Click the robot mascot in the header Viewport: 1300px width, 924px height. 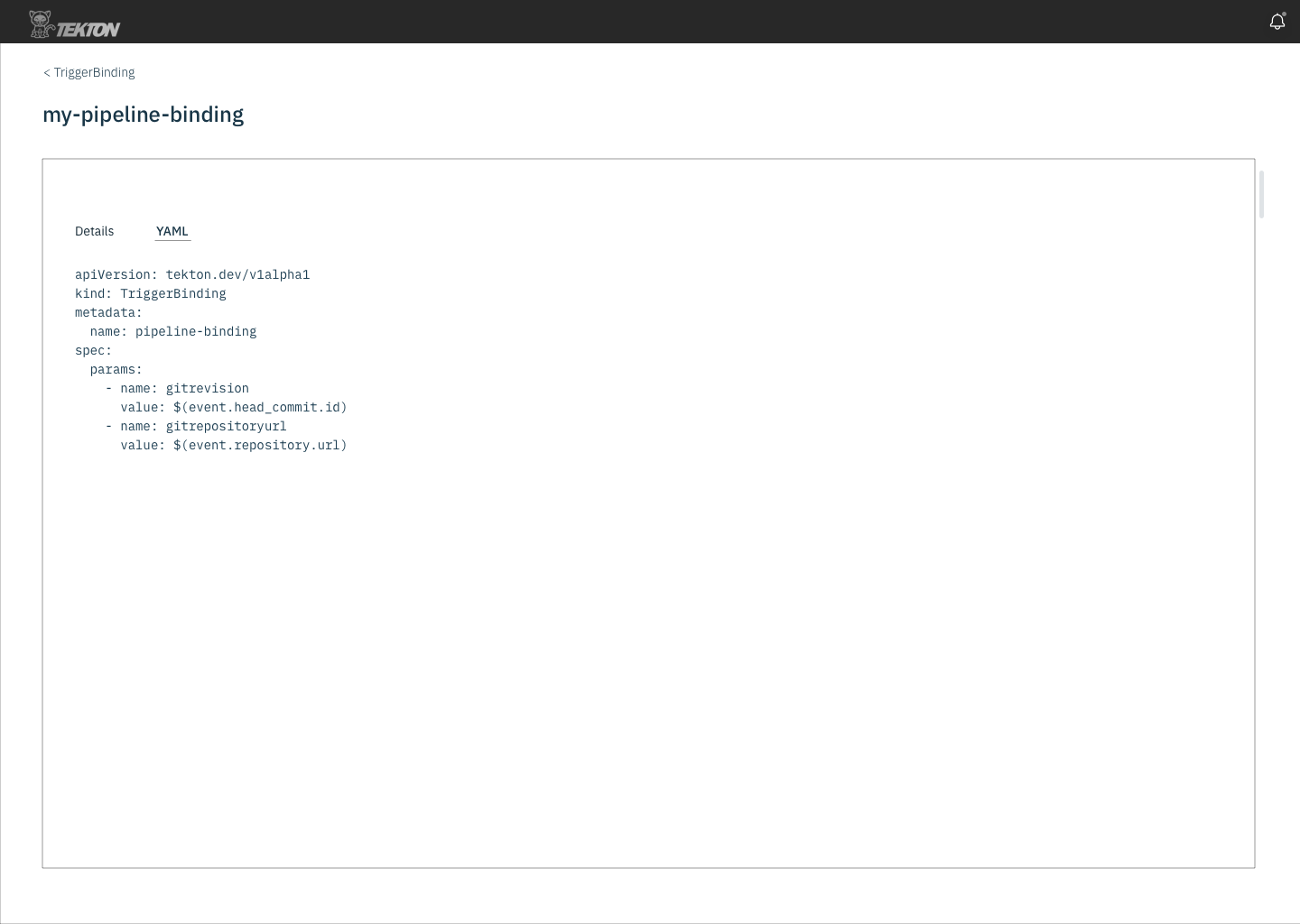(40, 22)
